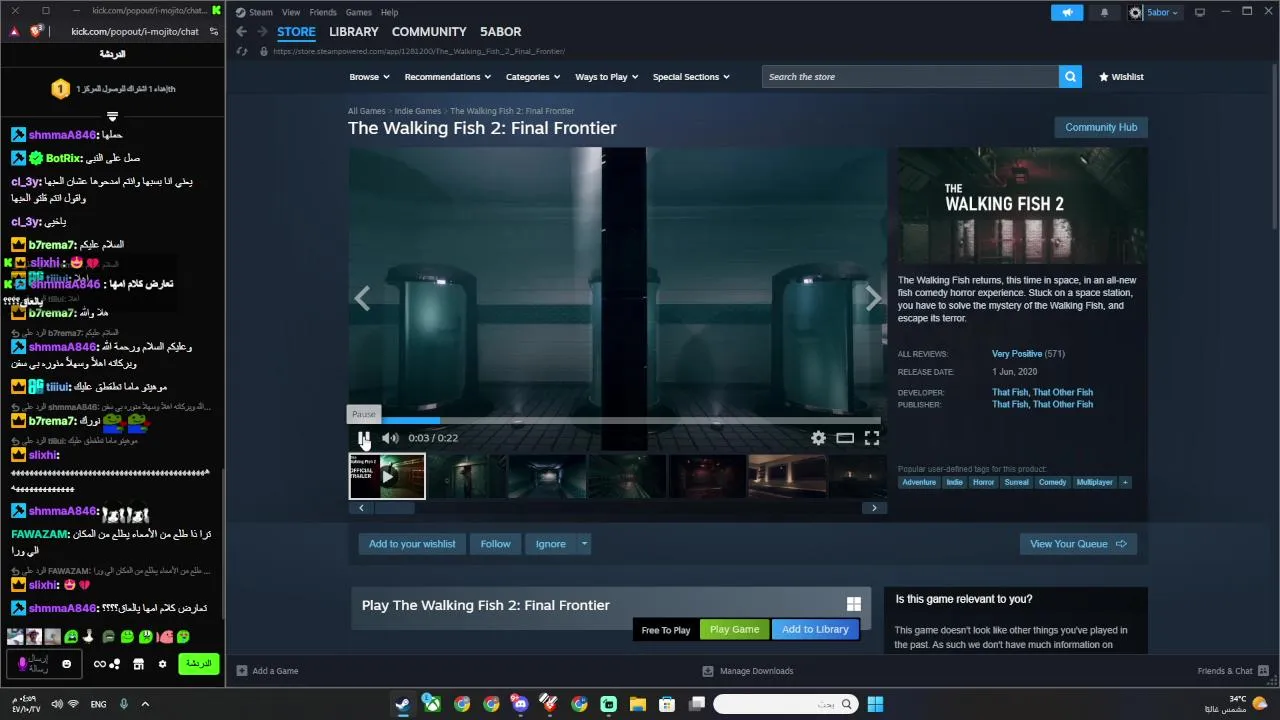Enter fullscreen mode for the trailer
Screen dimensions: 1280x720
click(x=872, y=438)
